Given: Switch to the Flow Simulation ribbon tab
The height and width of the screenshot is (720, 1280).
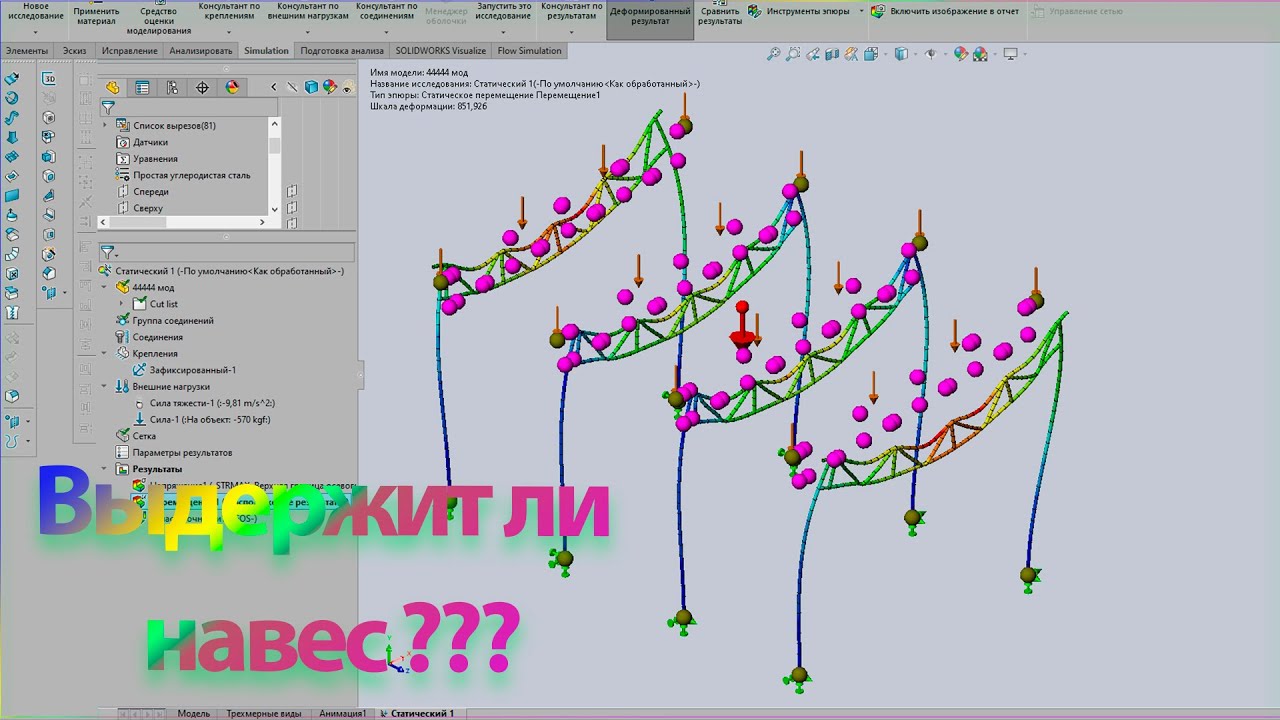Looking at the screenshot, I should tap(530, 50).
